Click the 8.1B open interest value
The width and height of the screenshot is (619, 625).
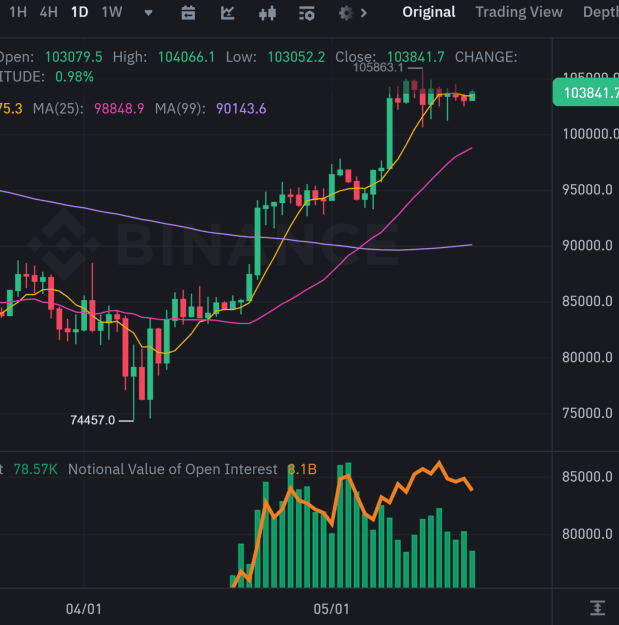tap(302, 470)
